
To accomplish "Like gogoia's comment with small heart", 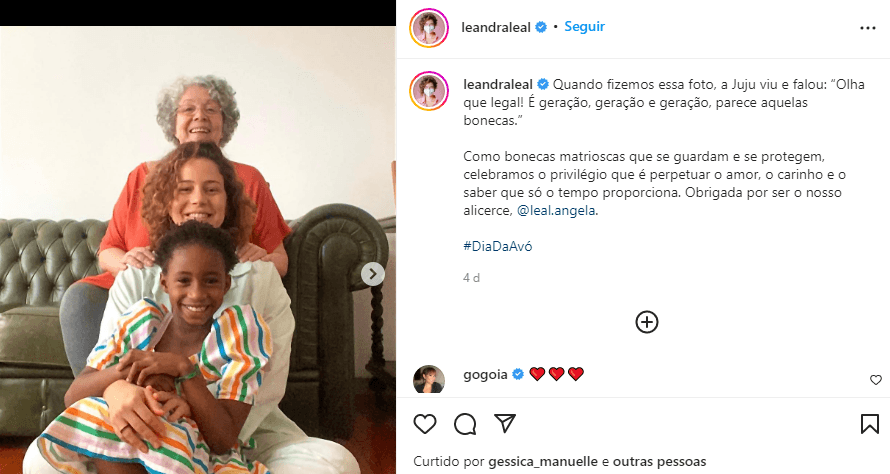I will [876, 380].
